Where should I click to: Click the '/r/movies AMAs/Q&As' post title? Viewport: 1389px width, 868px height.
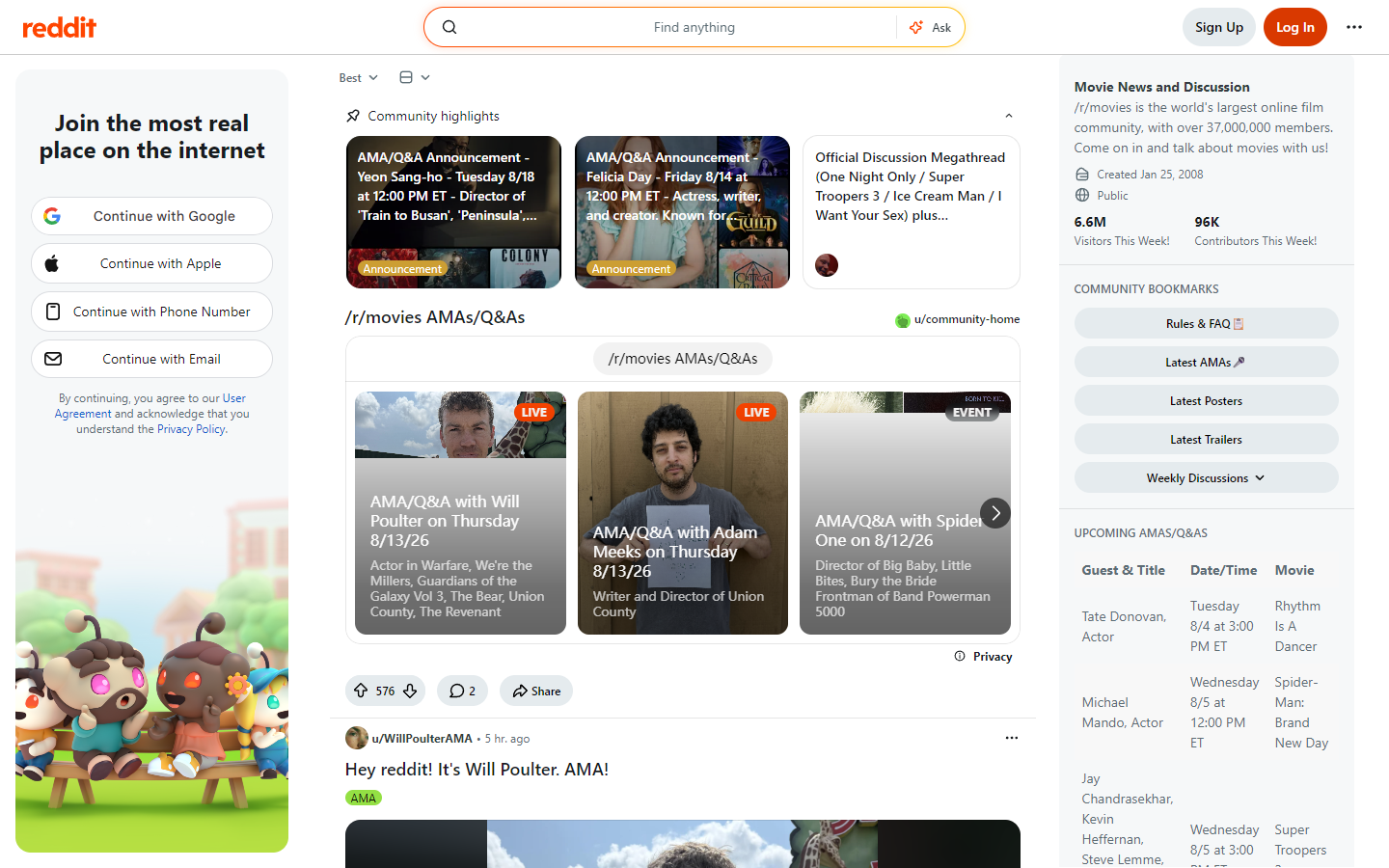click(435, 317)
